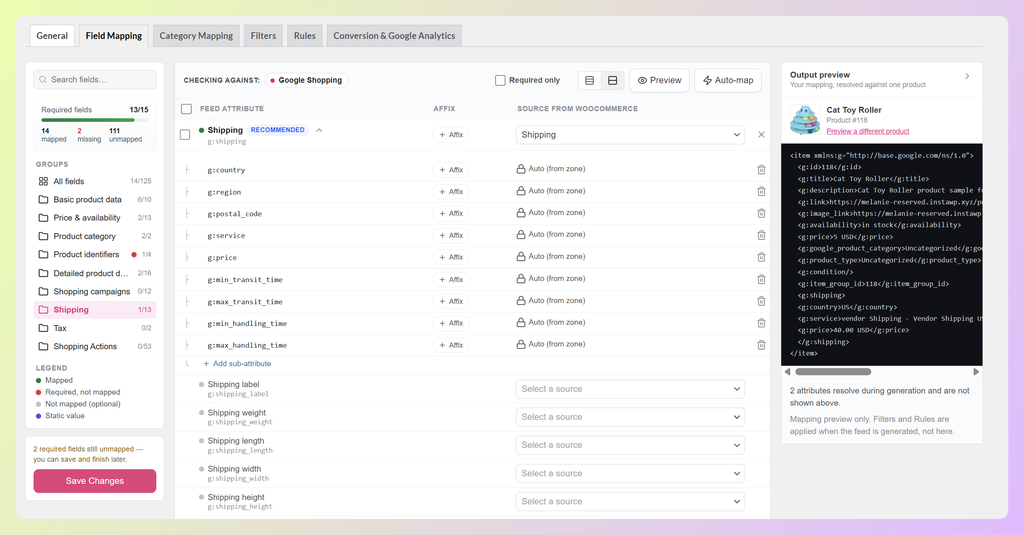Tick the select-all checkbox in header
The image size is (1024, 535).
click(187, 109)
